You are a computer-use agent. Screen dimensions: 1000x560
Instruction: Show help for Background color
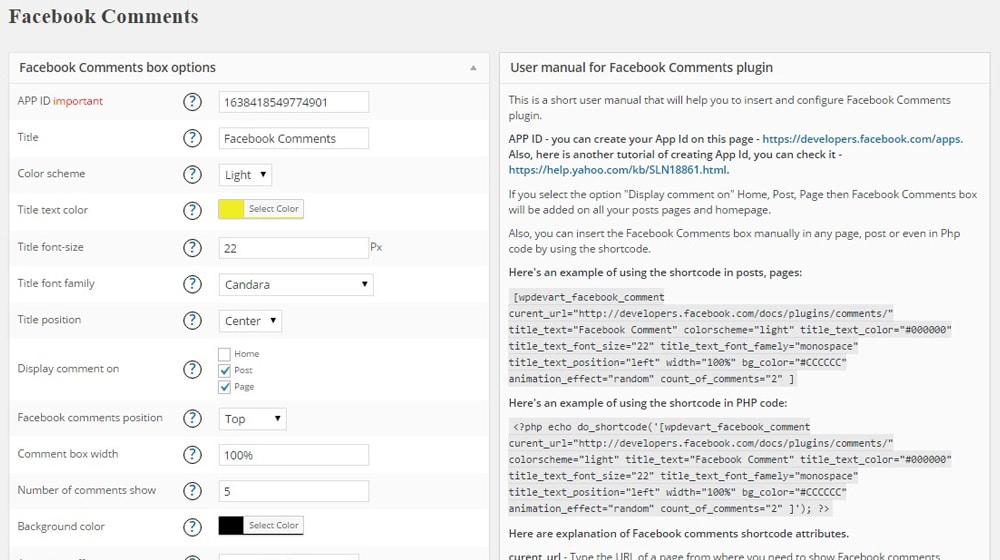(192, 527)
